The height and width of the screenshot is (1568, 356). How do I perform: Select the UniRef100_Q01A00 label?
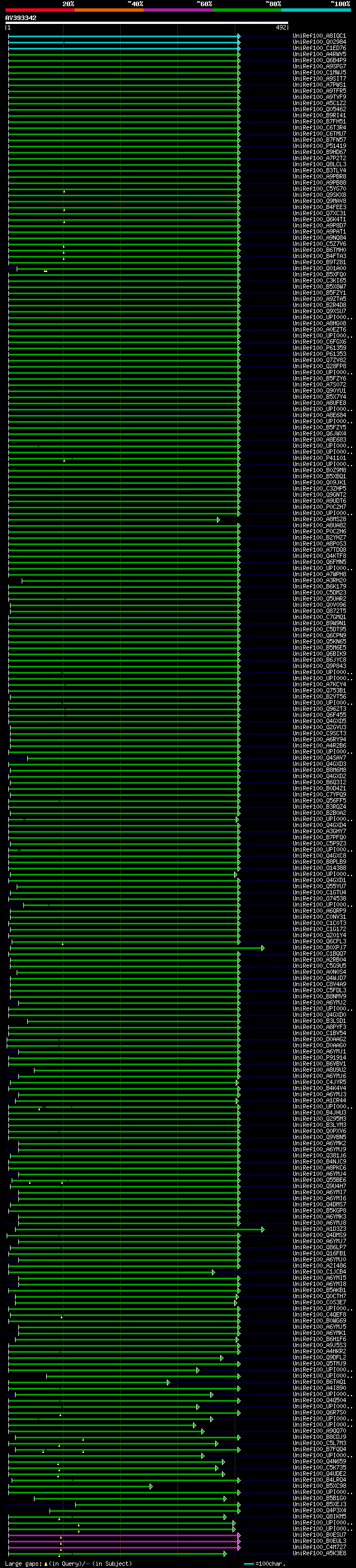tap(319, 269)
